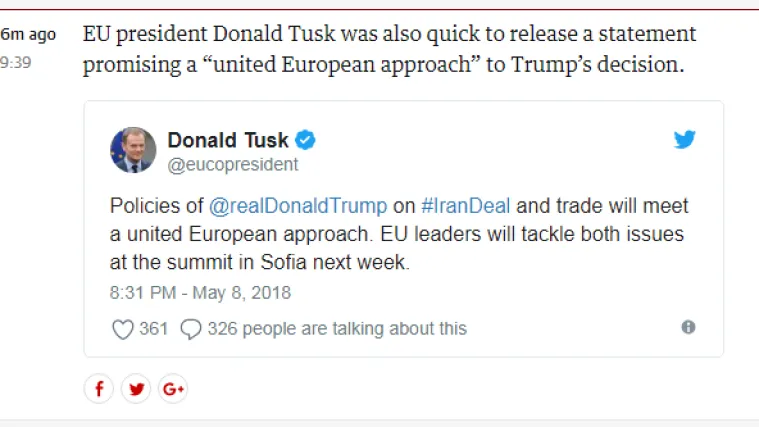Follow the @realDonaldTrump mention link
This screenshot has width=759, height=427.
click(297, 206)
